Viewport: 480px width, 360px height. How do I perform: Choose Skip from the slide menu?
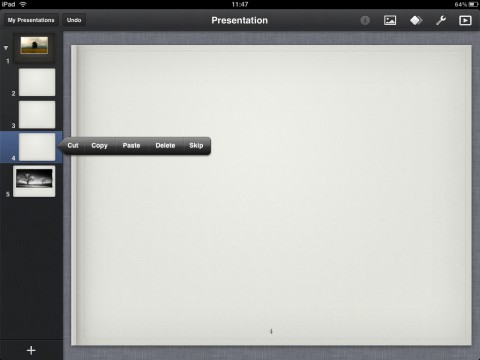pyautogui.click(x=196, y=145)
